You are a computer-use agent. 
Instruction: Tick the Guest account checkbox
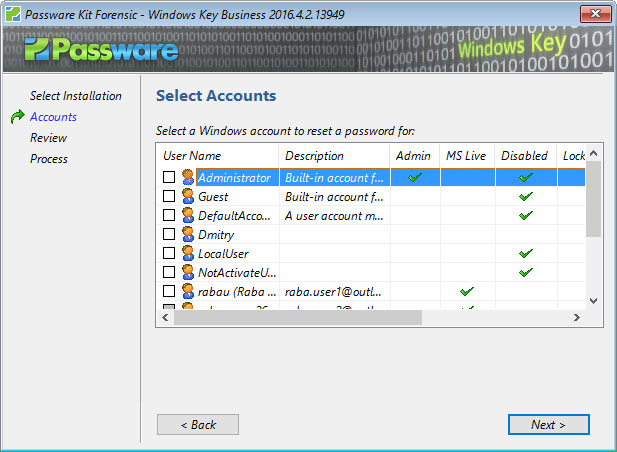click(x=169, y=196)
